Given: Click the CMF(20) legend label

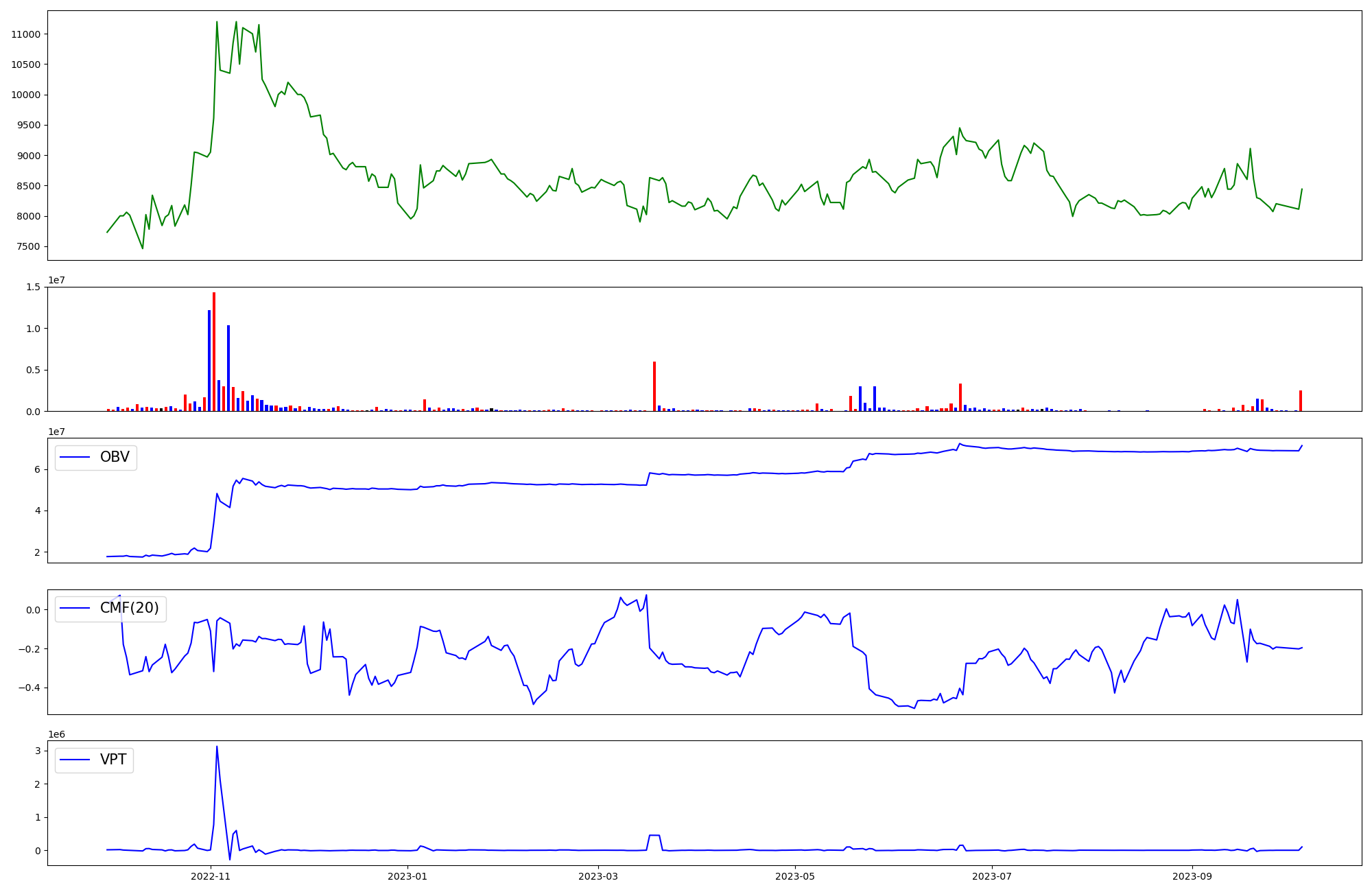Looking at the screenshot, I should click(129, 608).
